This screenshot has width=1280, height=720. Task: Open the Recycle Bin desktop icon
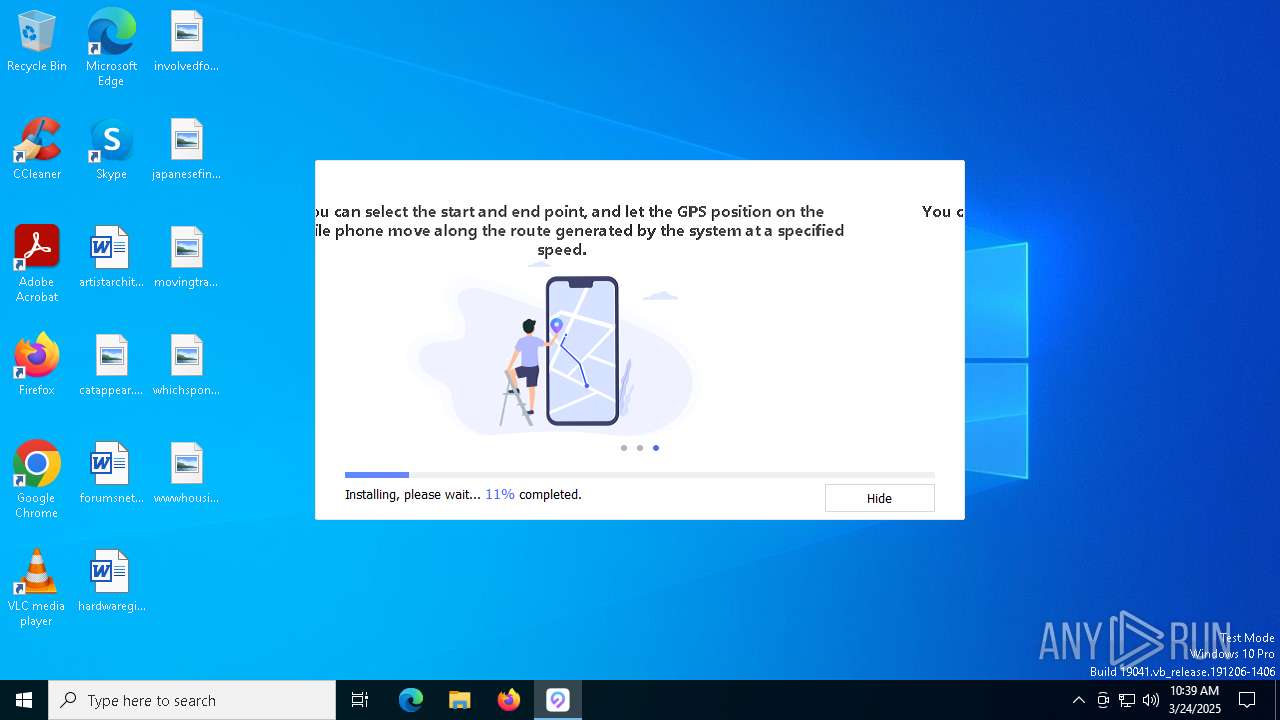[37, 42]
